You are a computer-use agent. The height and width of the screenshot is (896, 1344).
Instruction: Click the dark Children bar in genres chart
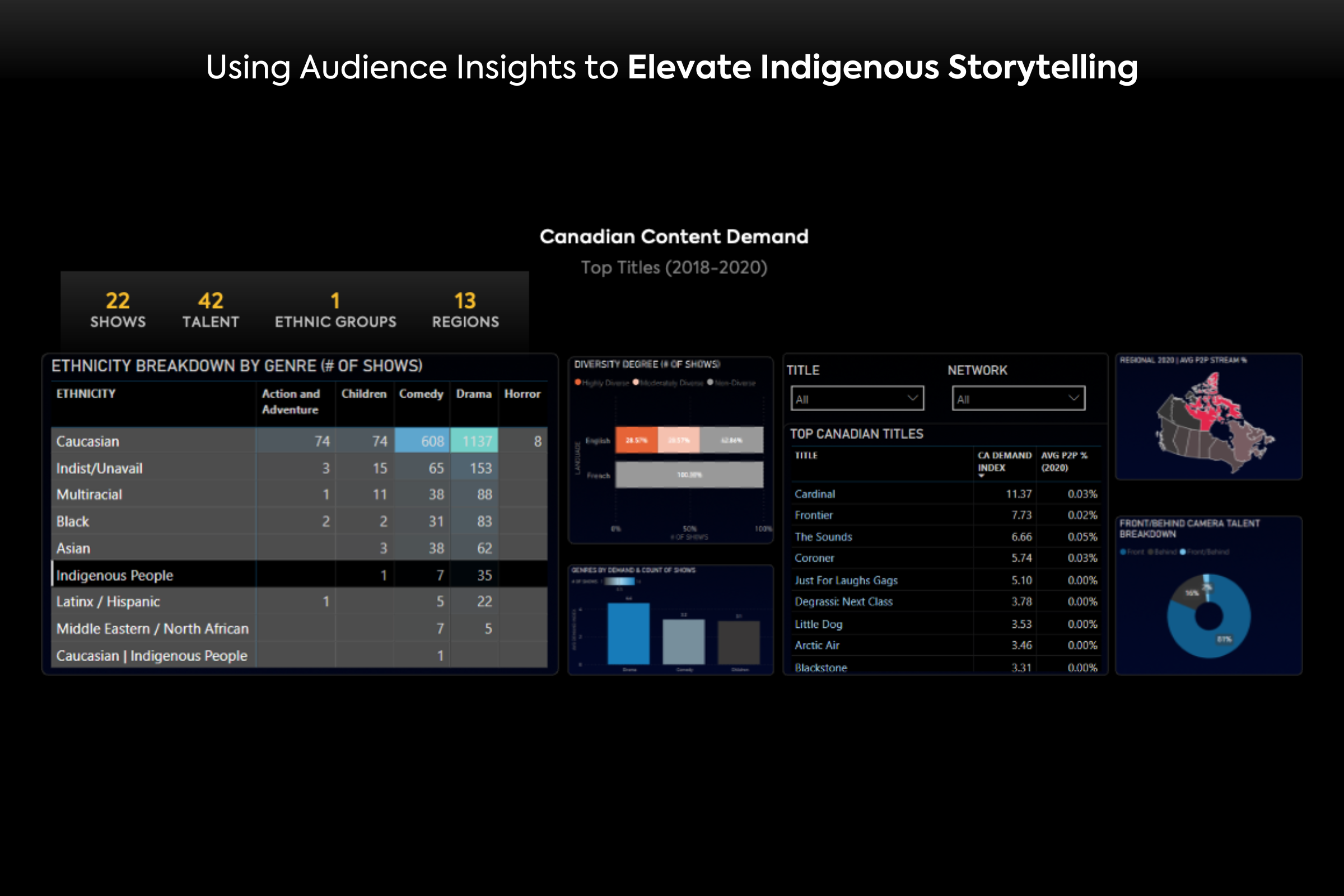tap(738, 643)
